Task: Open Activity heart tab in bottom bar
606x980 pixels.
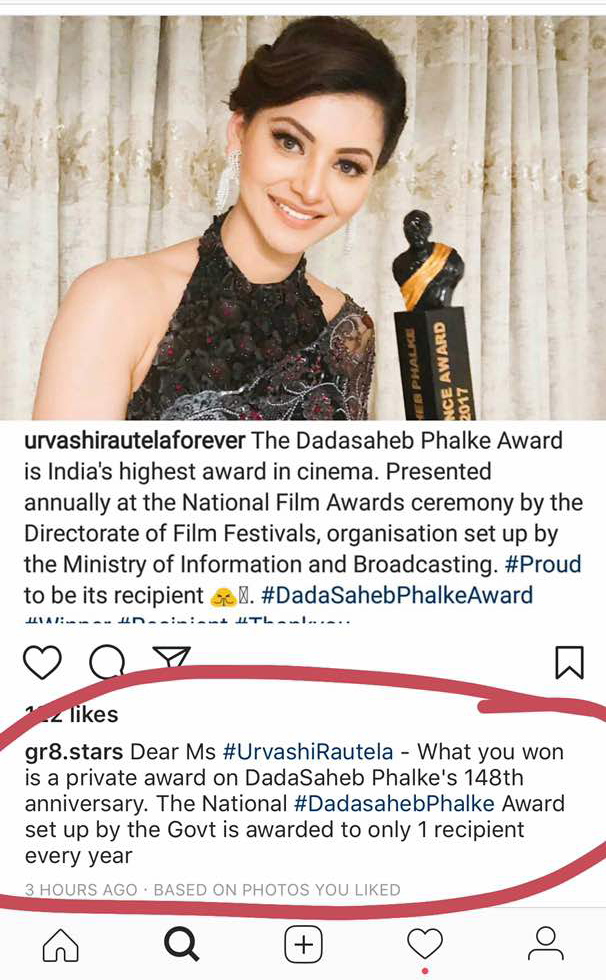Action: pyautogui.click(x=425, y=943)
